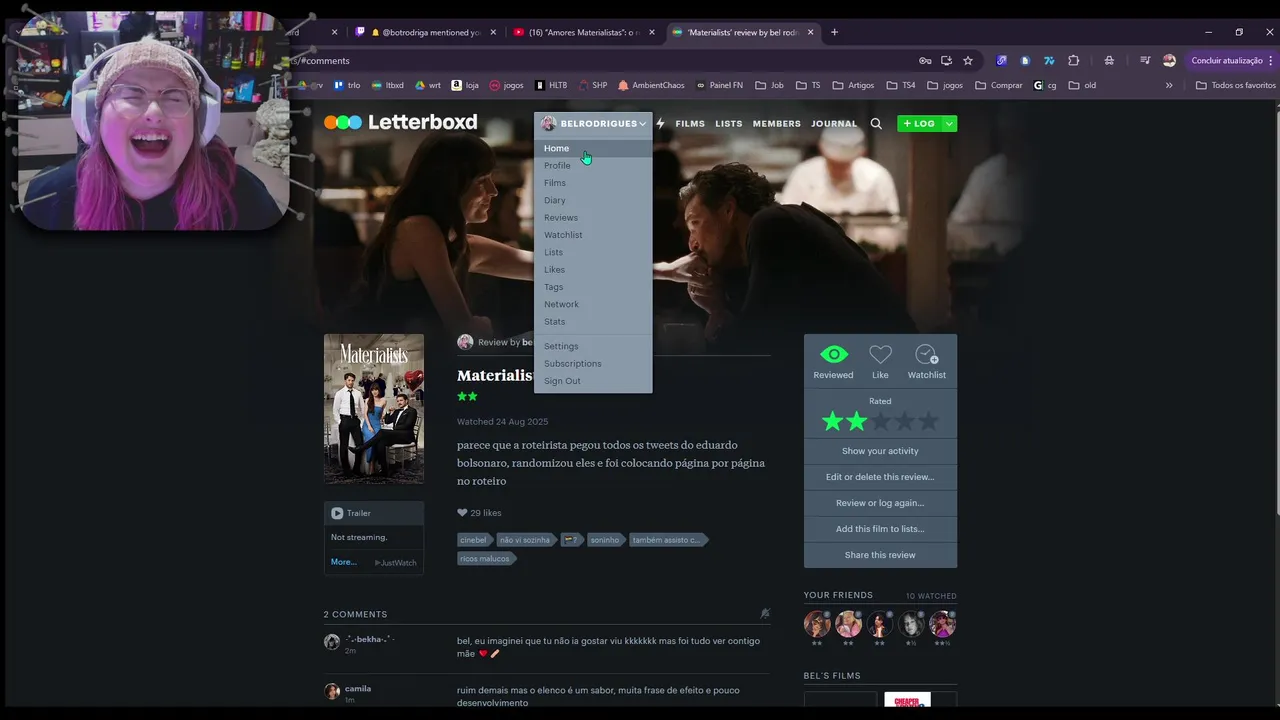
Task: Expand the arrow next to LOG button
Action: (949, 124)
